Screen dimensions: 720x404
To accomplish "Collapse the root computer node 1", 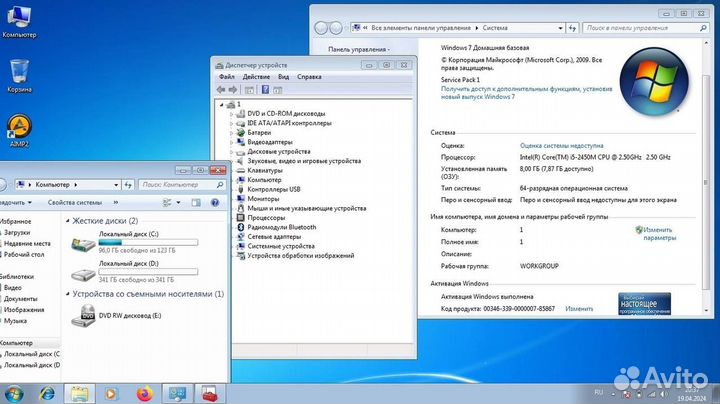I will pos(222,105).
